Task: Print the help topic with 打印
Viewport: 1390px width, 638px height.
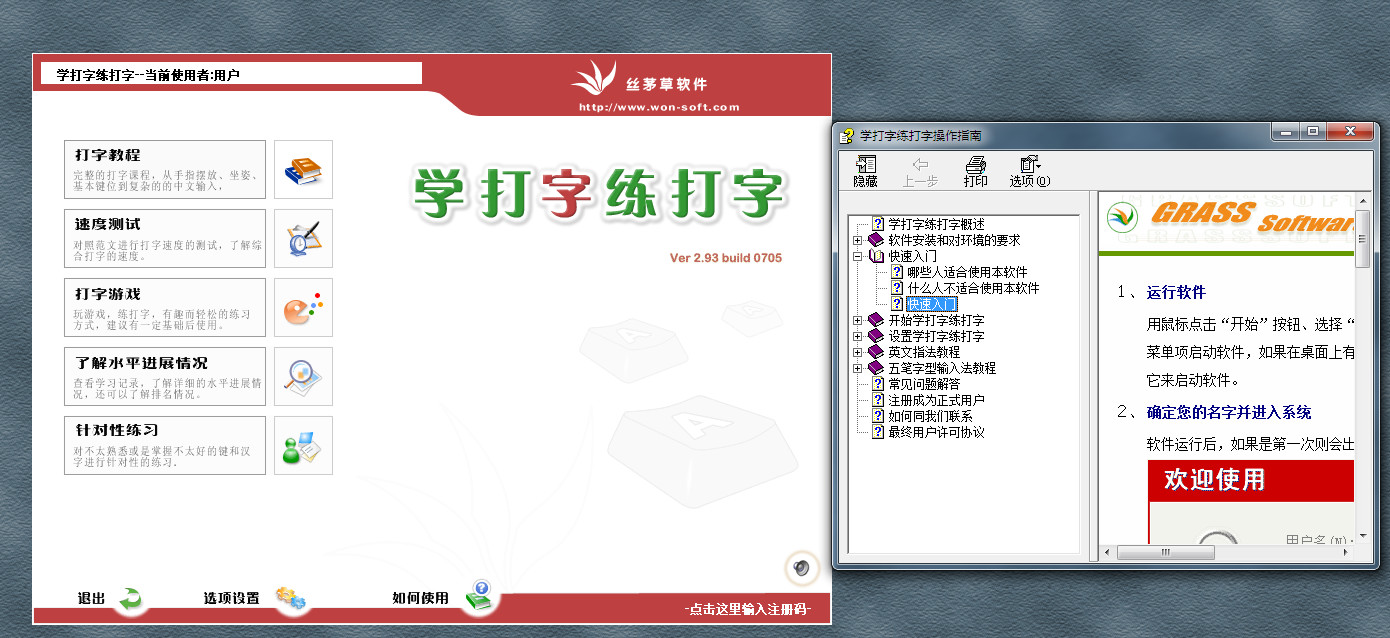Action: [975, 172]
